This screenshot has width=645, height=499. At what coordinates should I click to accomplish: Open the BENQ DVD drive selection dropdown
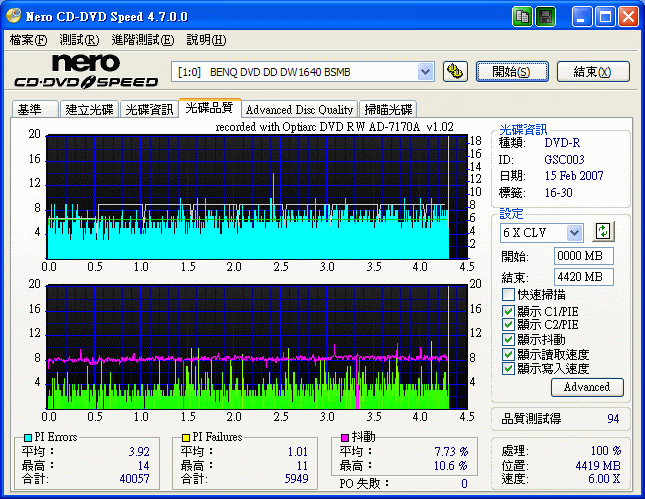point(425,71)
